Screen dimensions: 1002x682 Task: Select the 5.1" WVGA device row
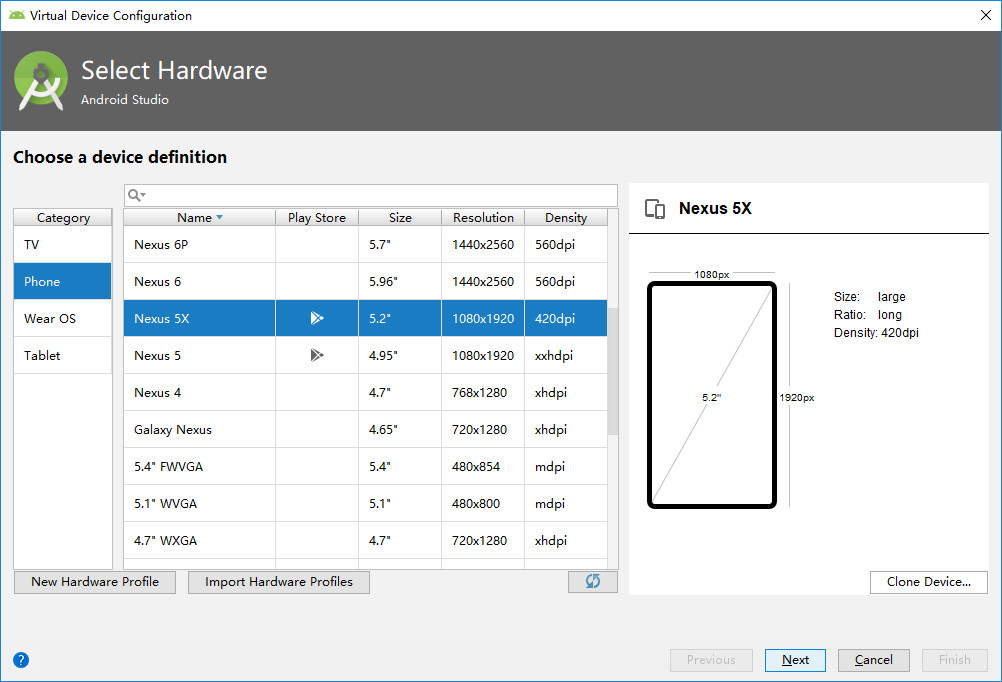click(366, 504)
